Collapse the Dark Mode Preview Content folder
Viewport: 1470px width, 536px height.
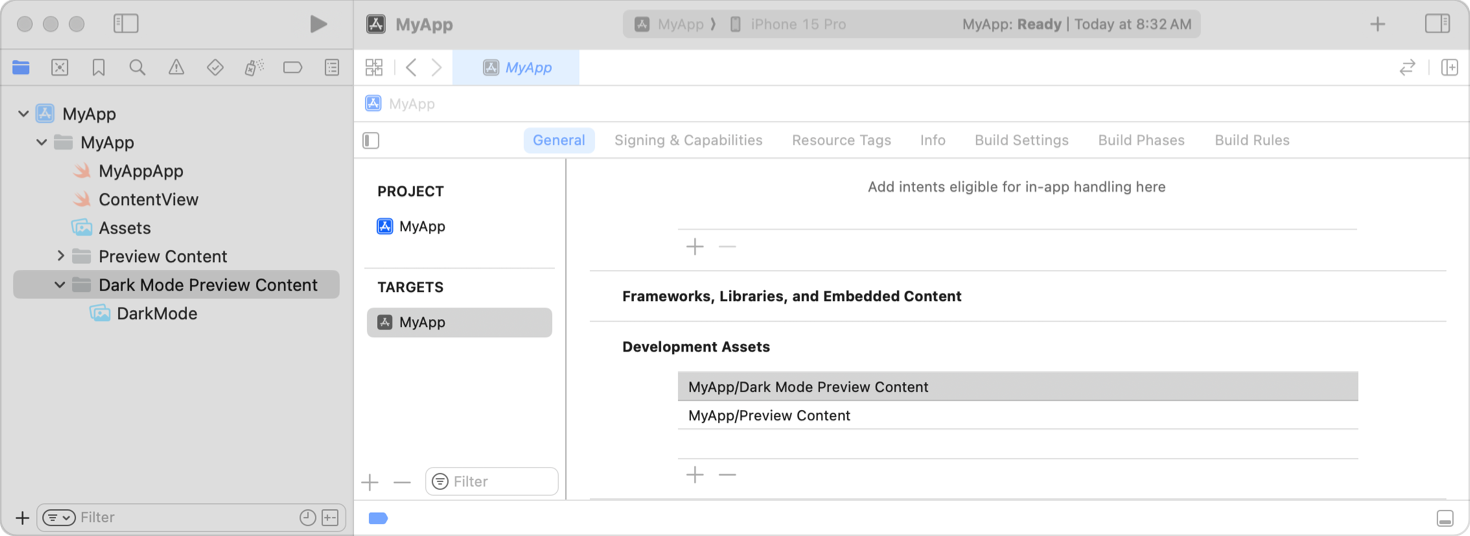[x=60, y=285]
